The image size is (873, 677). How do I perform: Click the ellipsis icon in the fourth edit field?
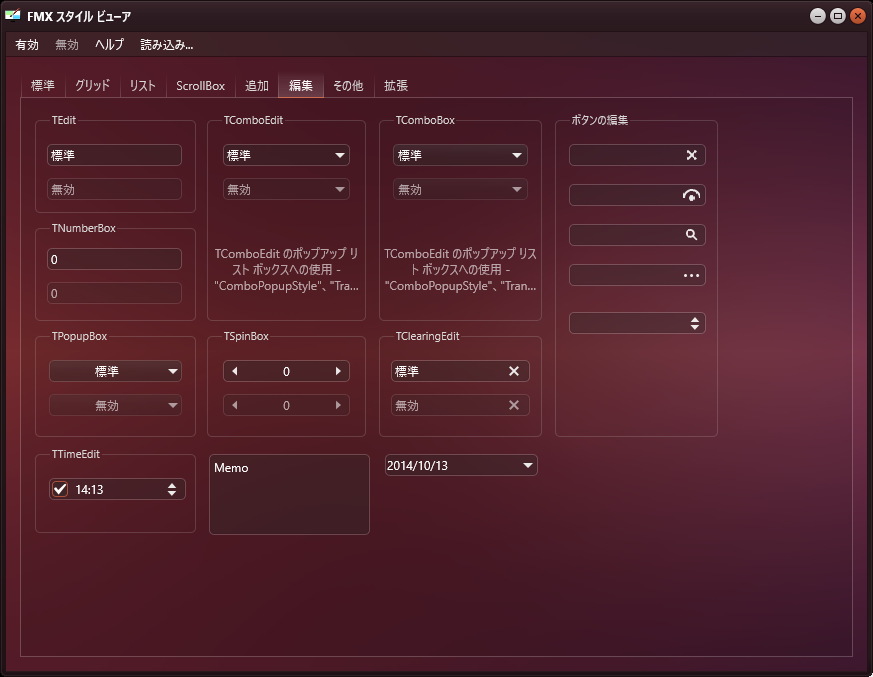[690, 275]
